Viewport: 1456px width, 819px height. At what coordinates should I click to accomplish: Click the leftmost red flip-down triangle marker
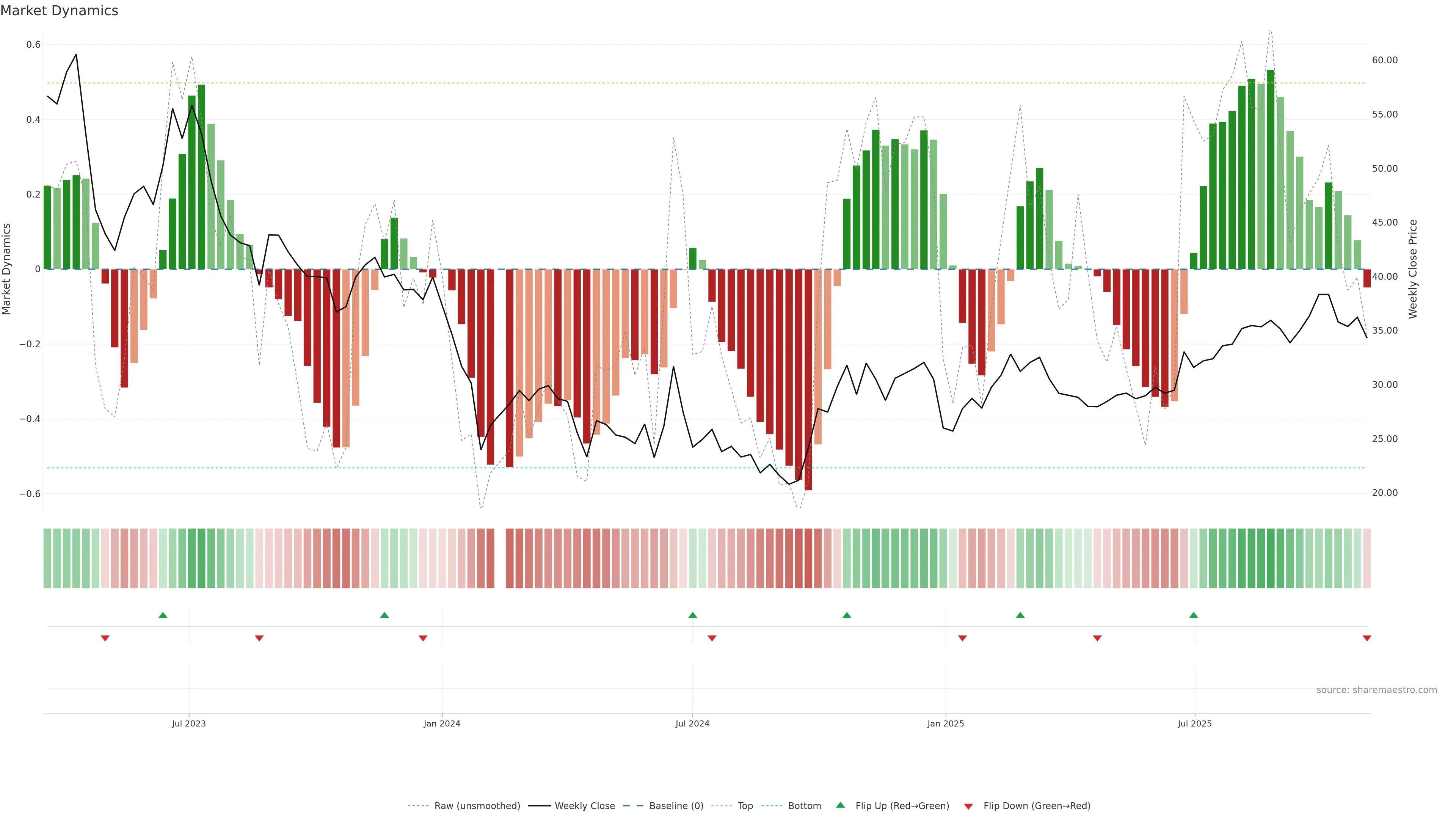pyautogui.click(x=105, y=638)
